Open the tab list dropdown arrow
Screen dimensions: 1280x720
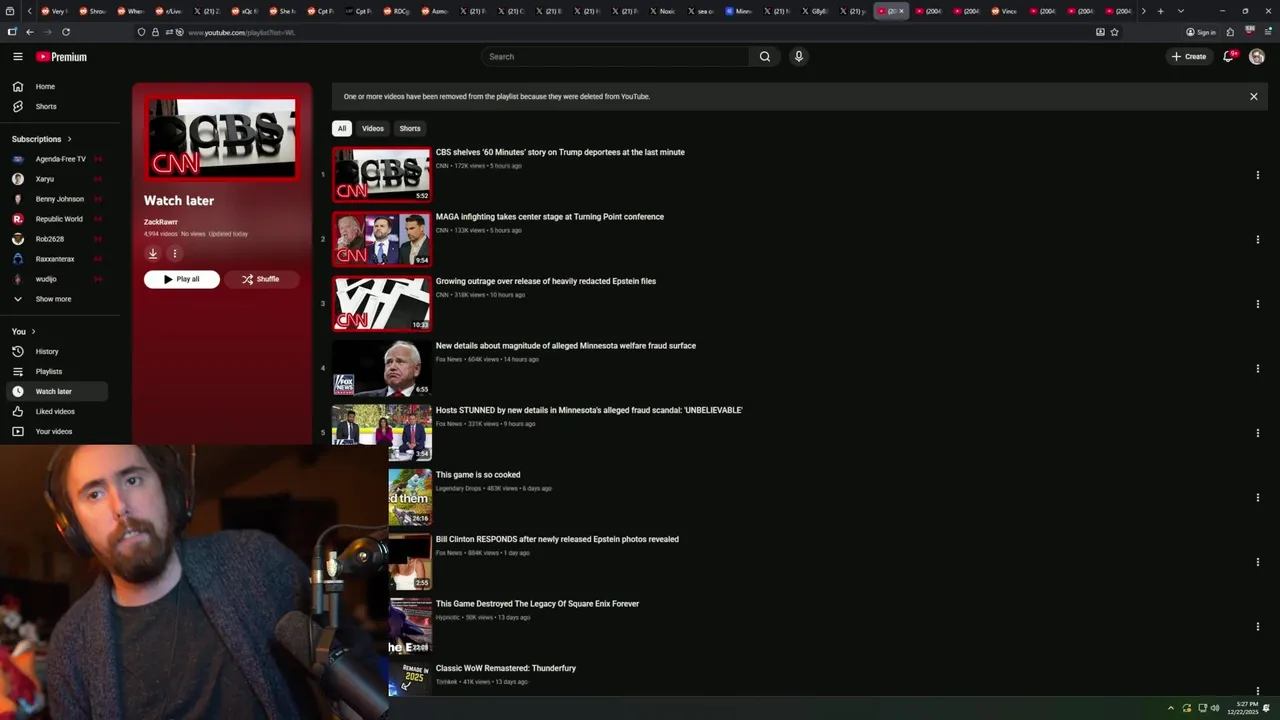[x=1181, y=11]
